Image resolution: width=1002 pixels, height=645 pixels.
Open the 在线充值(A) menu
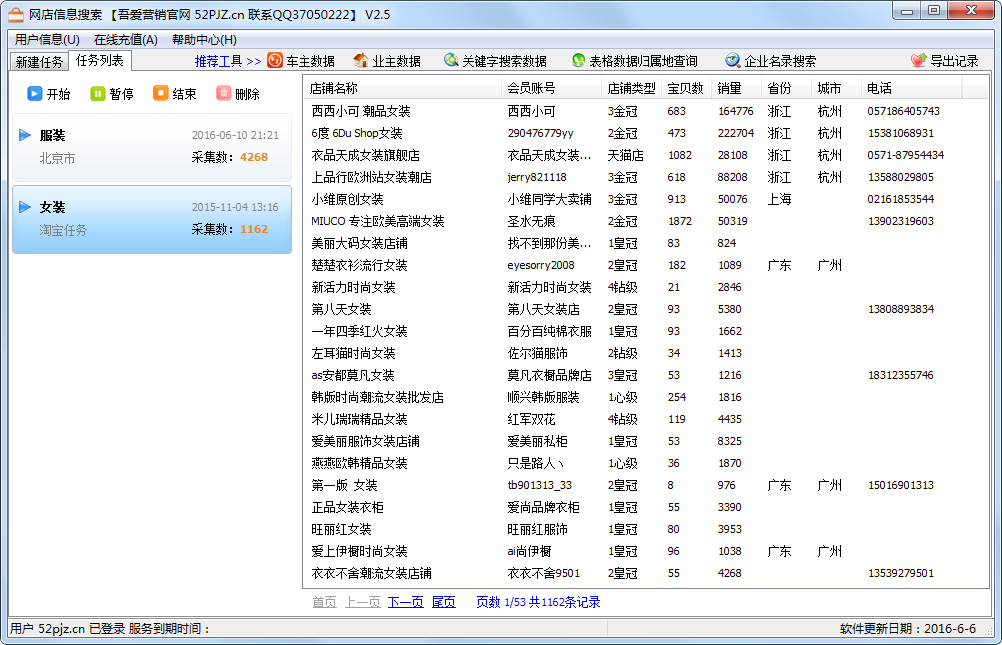(125, 40)
